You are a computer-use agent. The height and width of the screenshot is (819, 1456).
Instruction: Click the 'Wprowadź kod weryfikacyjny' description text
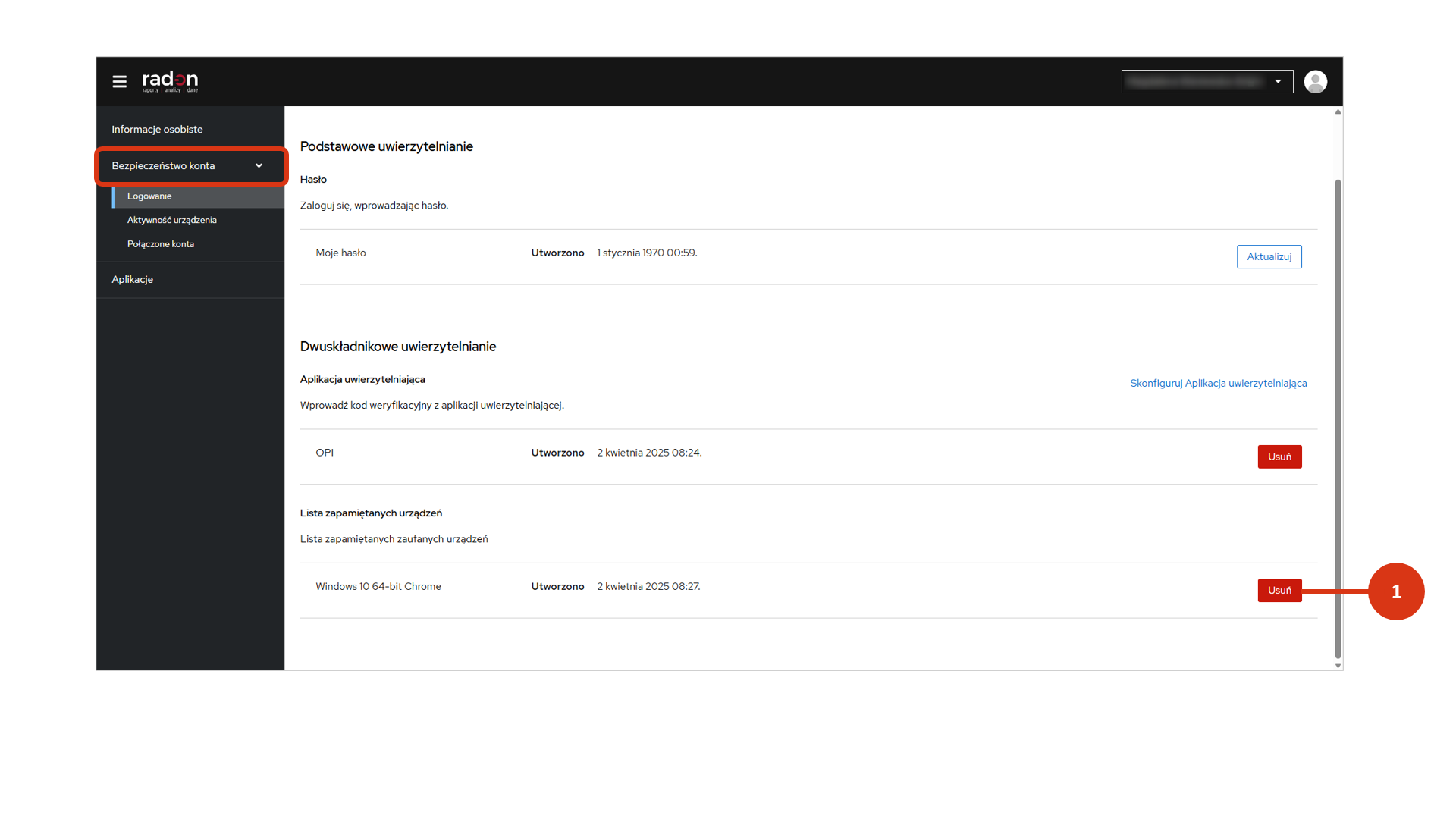pyautogui.click(x=431, y=406)
